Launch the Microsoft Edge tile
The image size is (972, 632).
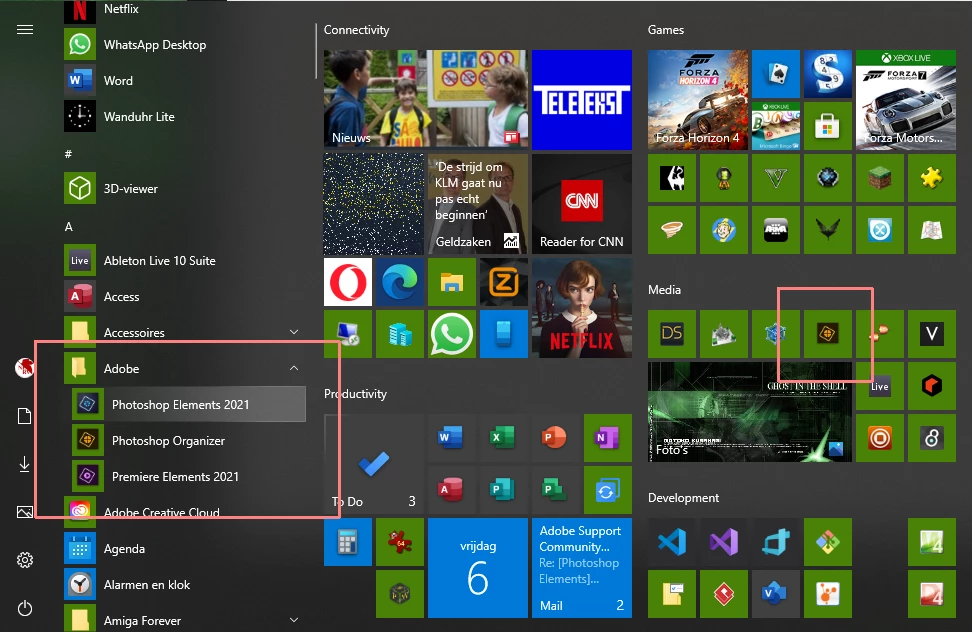[x=400, y=282]
